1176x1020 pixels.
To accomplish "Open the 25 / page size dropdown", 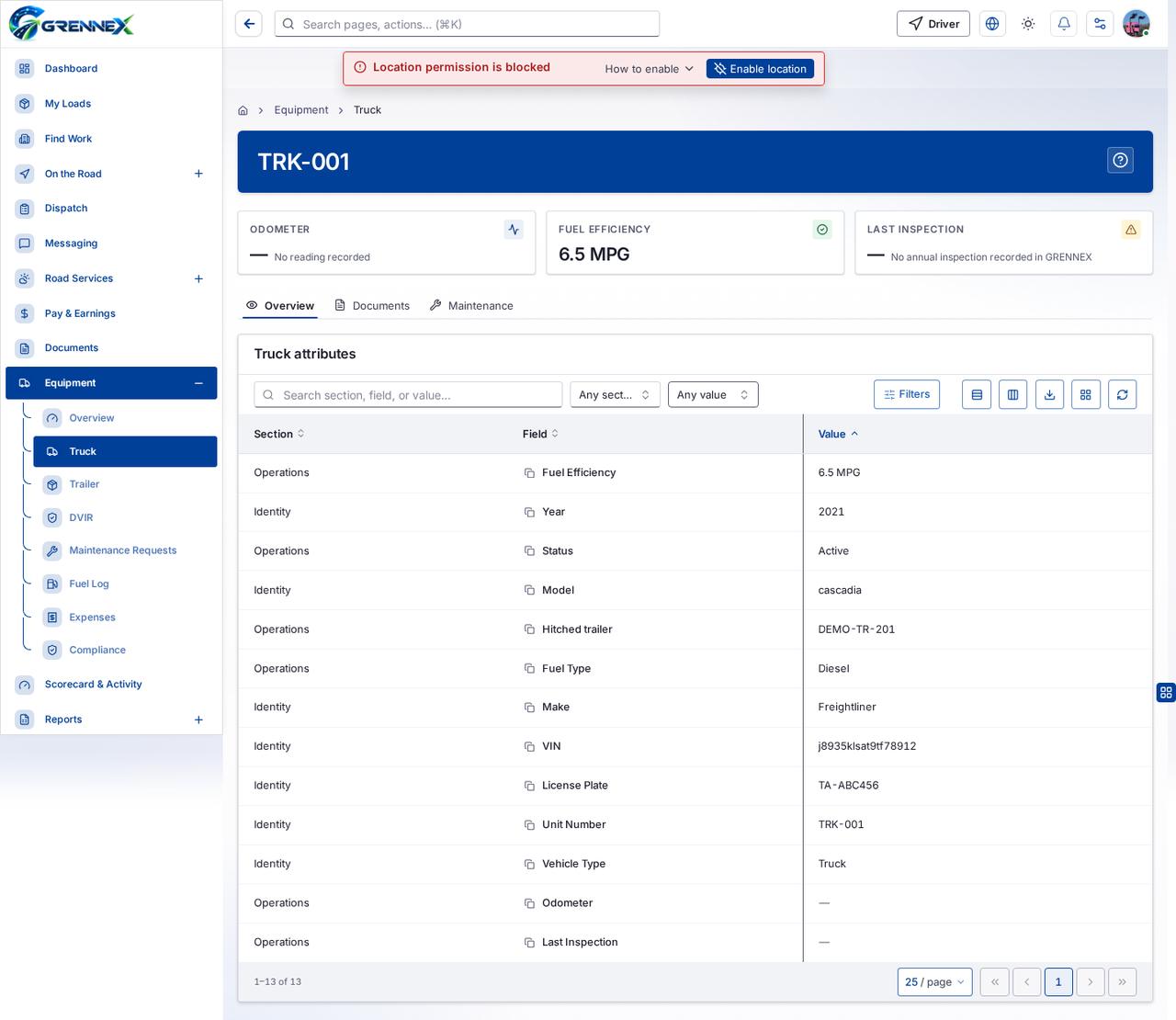I will (x=935, y=981).
